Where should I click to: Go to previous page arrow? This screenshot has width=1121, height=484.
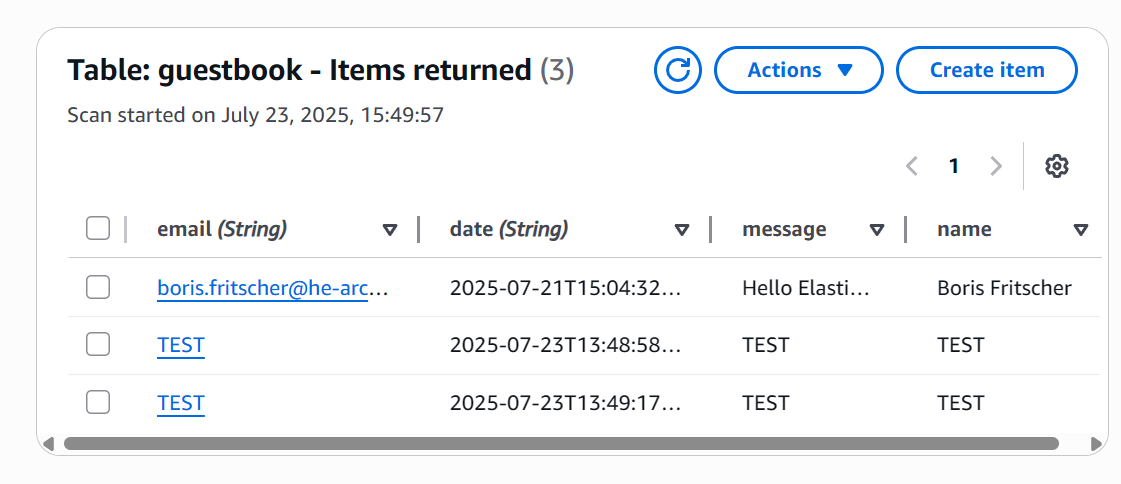[x=911, y=166]
